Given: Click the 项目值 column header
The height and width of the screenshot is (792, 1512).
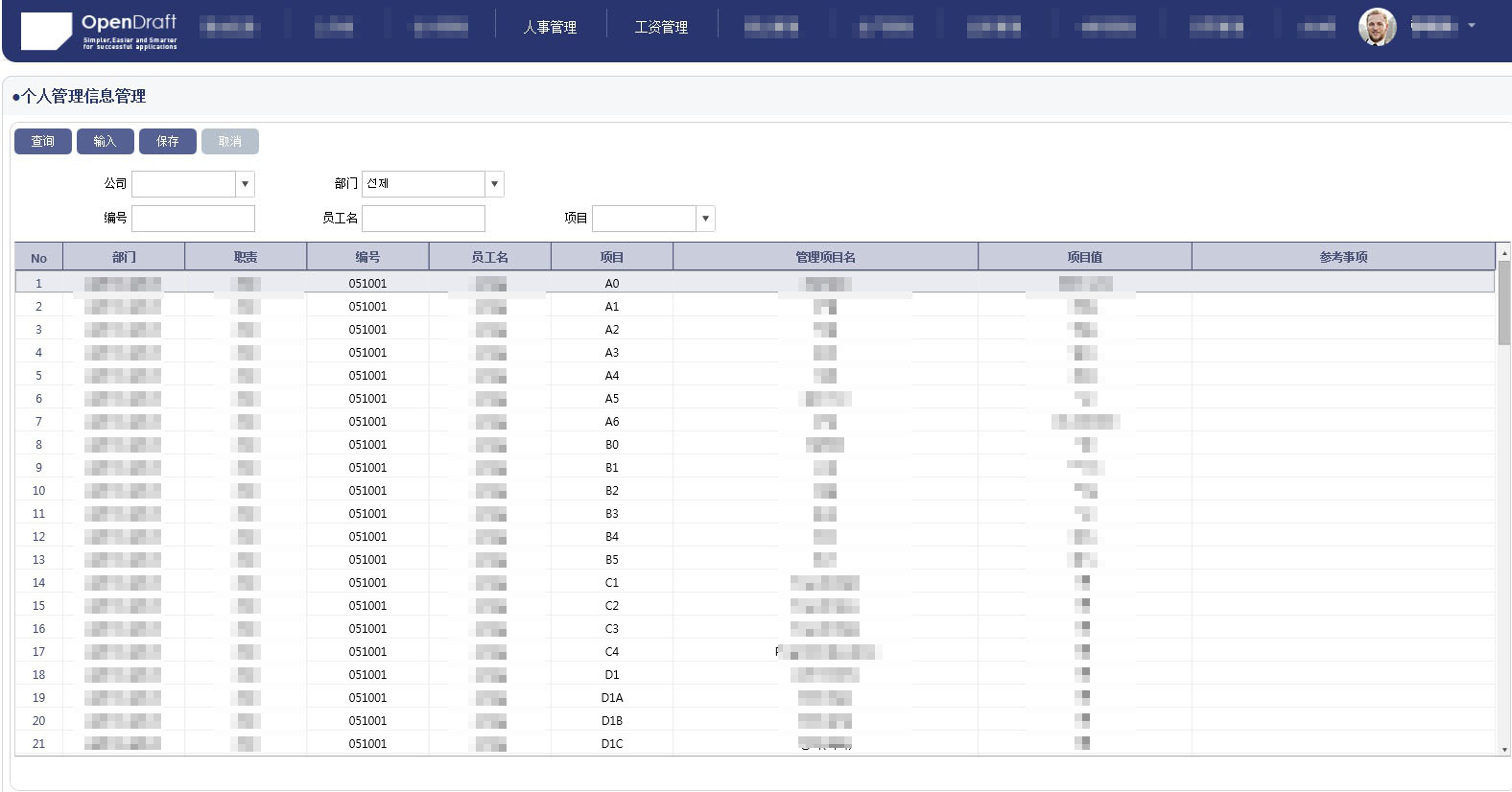Looking at the screenshot, I should pos(1084,257).
